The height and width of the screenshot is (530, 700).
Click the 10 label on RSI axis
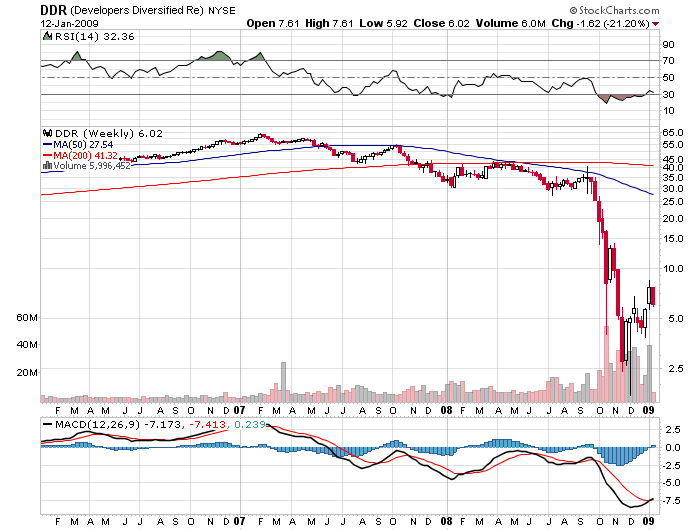click(x=669, y=111)
